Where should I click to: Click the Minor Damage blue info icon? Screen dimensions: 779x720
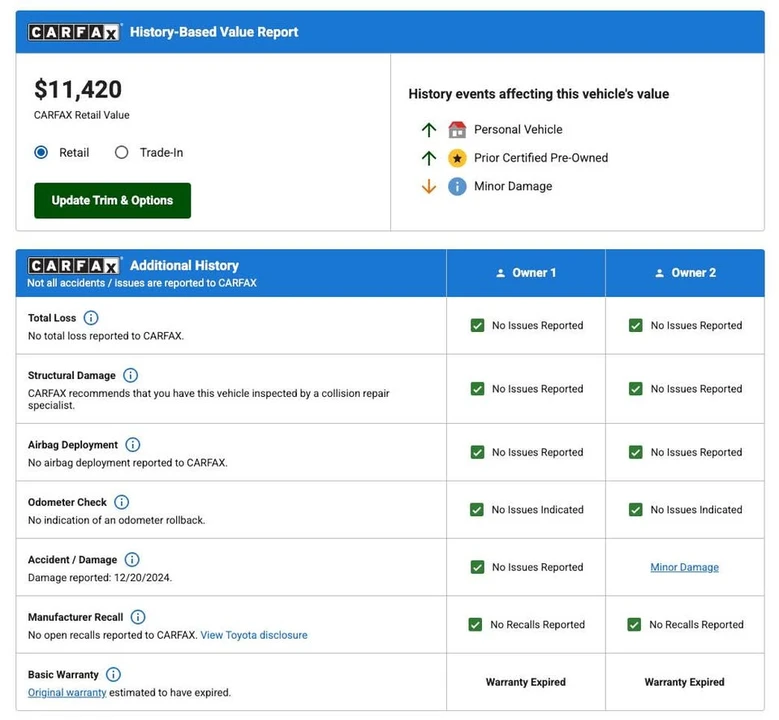point(457,187)
